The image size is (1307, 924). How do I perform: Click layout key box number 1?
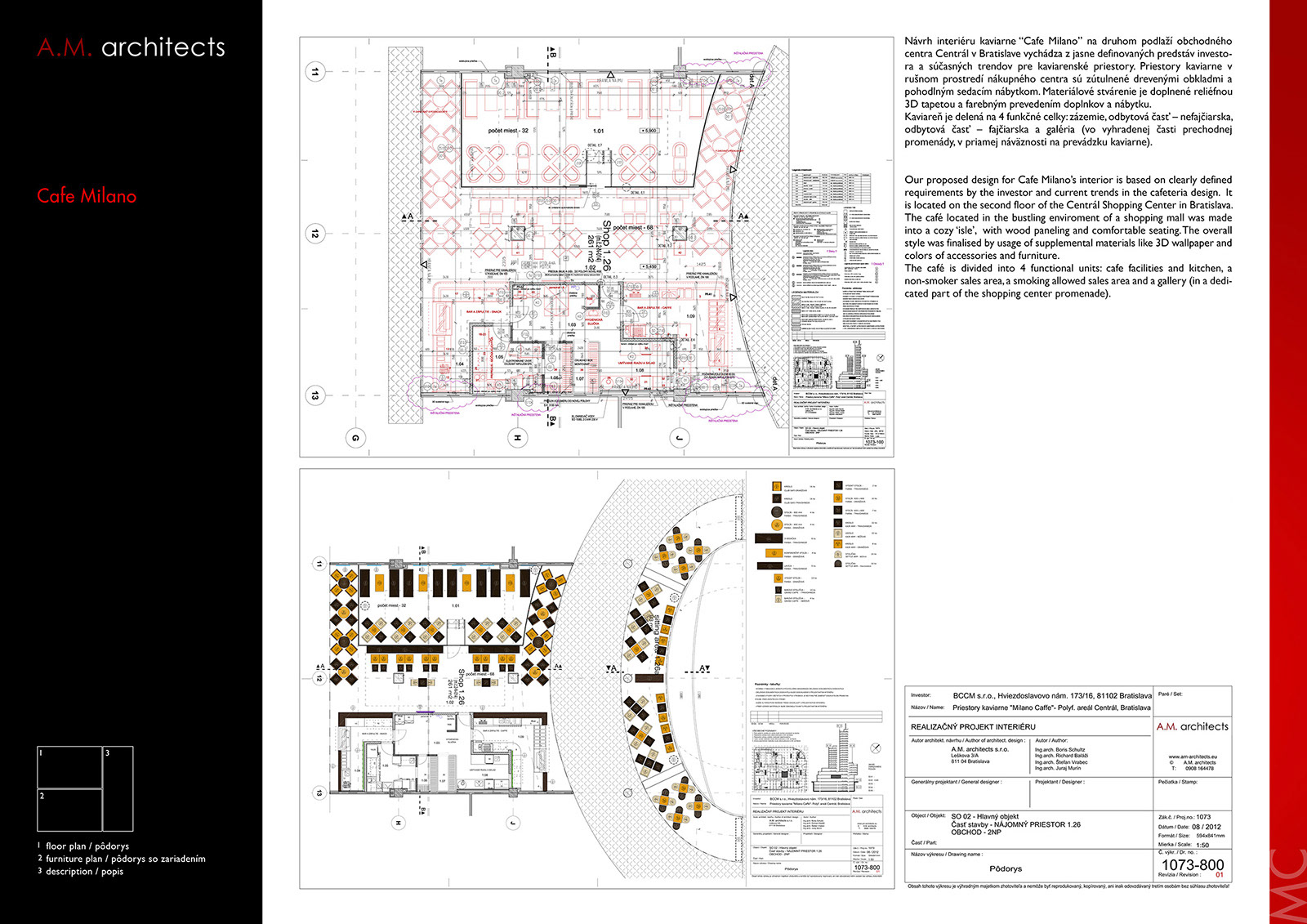point(69,767)
